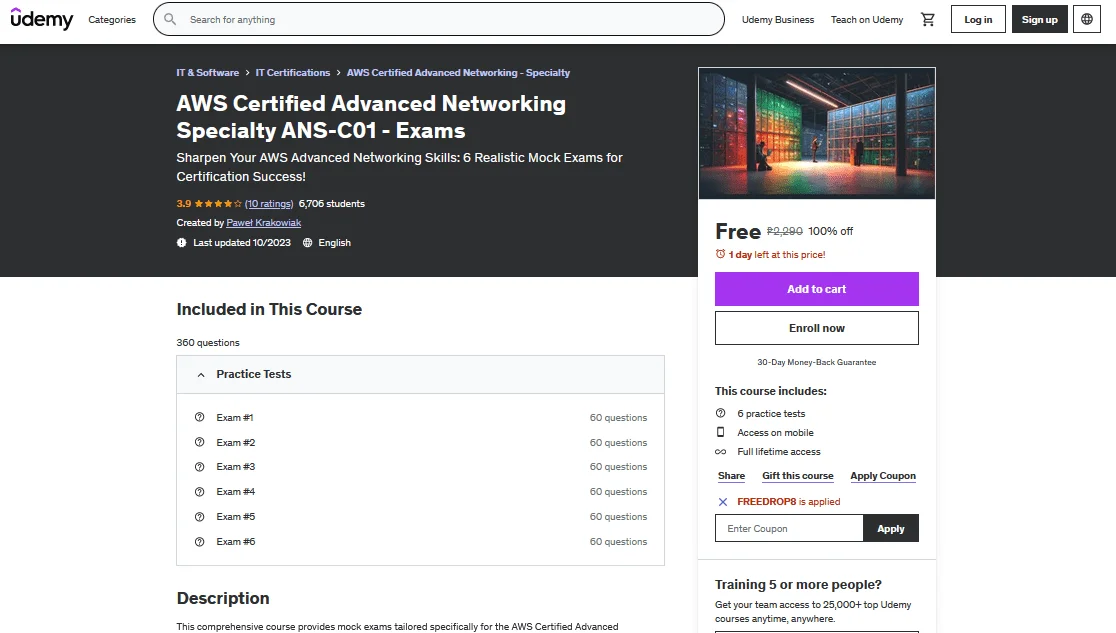Open the 10 ratings link
This screenshot has height=633, width=1116.
pos(269,204)
